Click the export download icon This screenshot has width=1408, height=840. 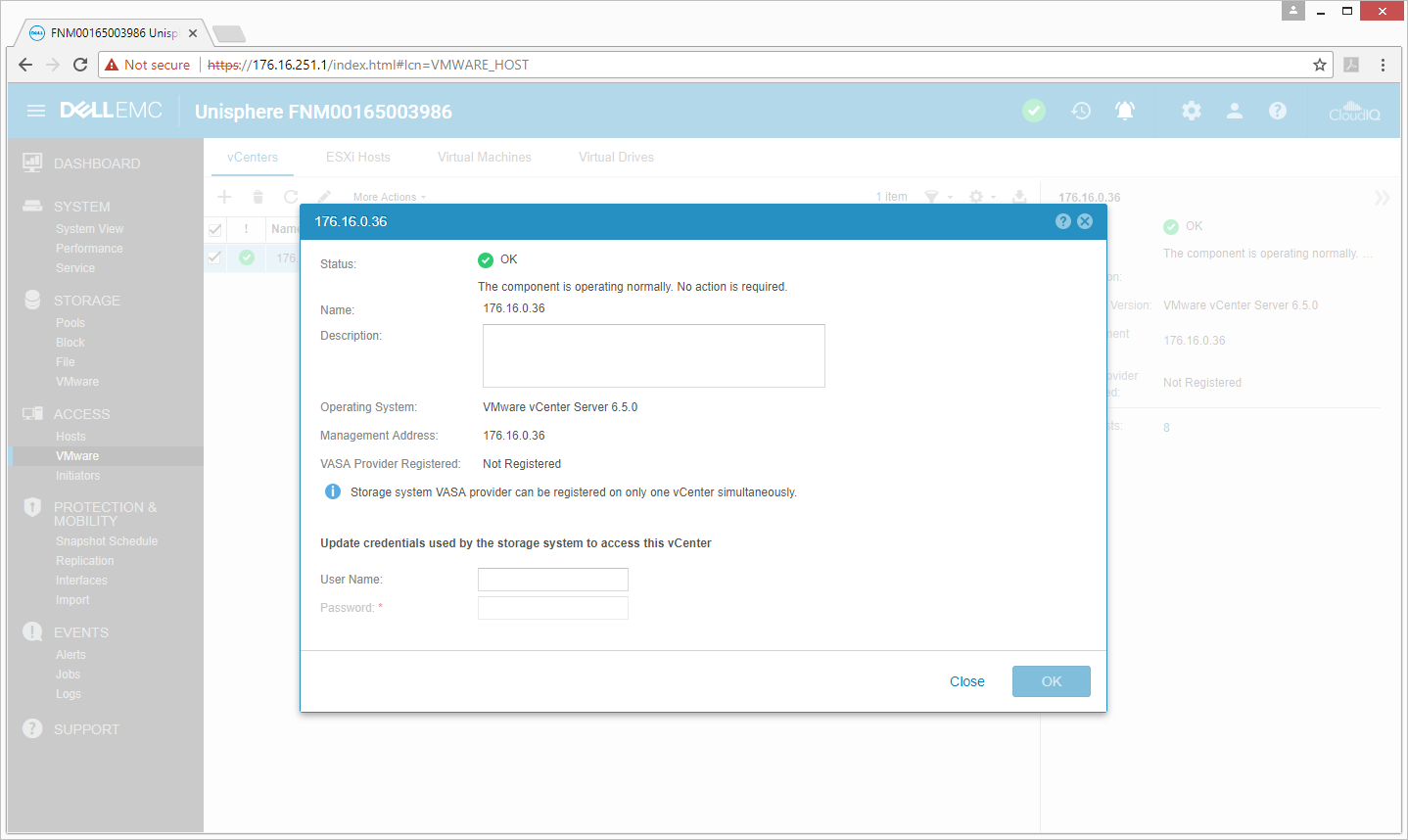(1019, 197)
